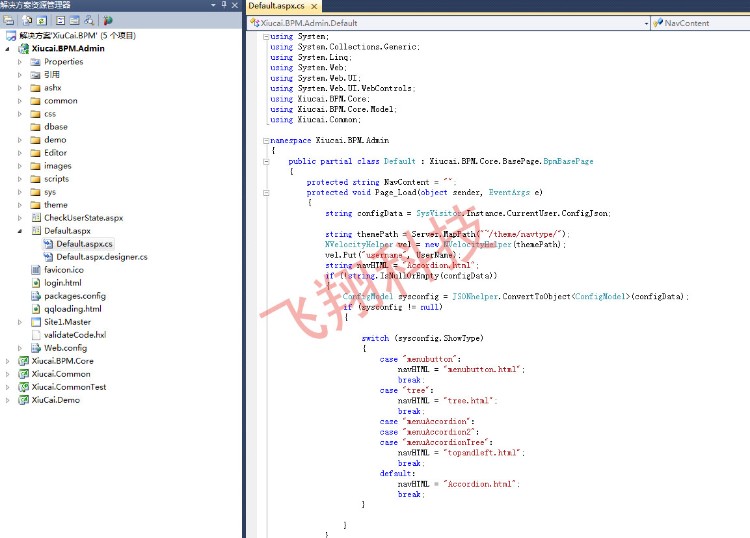Toggle auto-hide pin on Solution Explorer panel

point(226,6)
